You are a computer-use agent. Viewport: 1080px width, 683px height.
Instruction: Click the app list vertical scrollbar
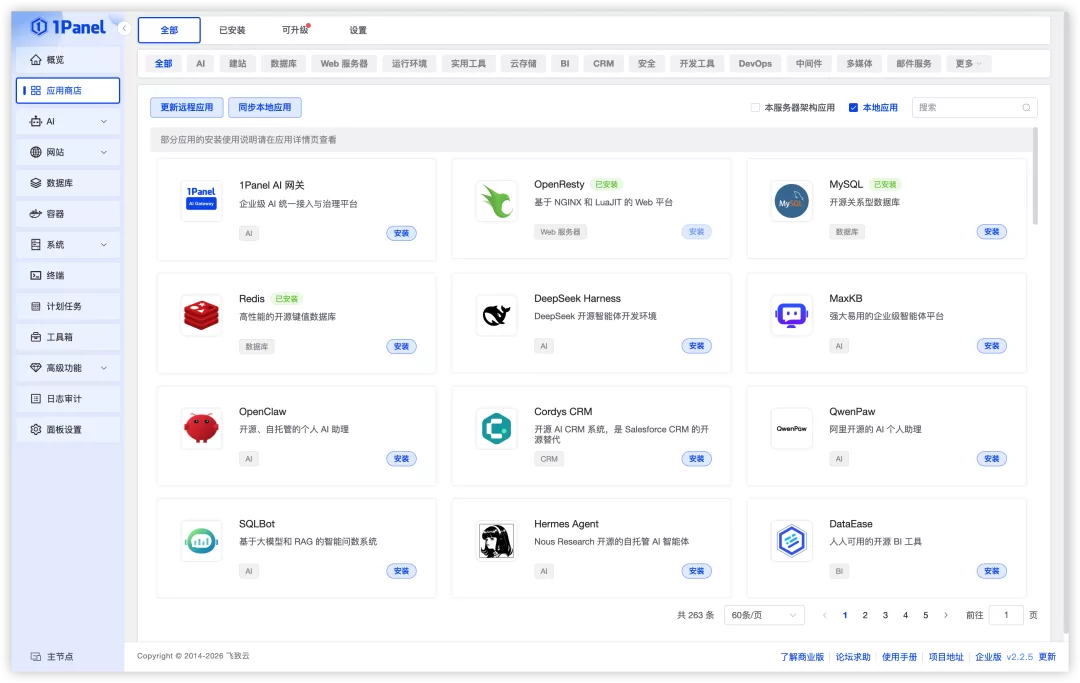[x=1035, y=176]
